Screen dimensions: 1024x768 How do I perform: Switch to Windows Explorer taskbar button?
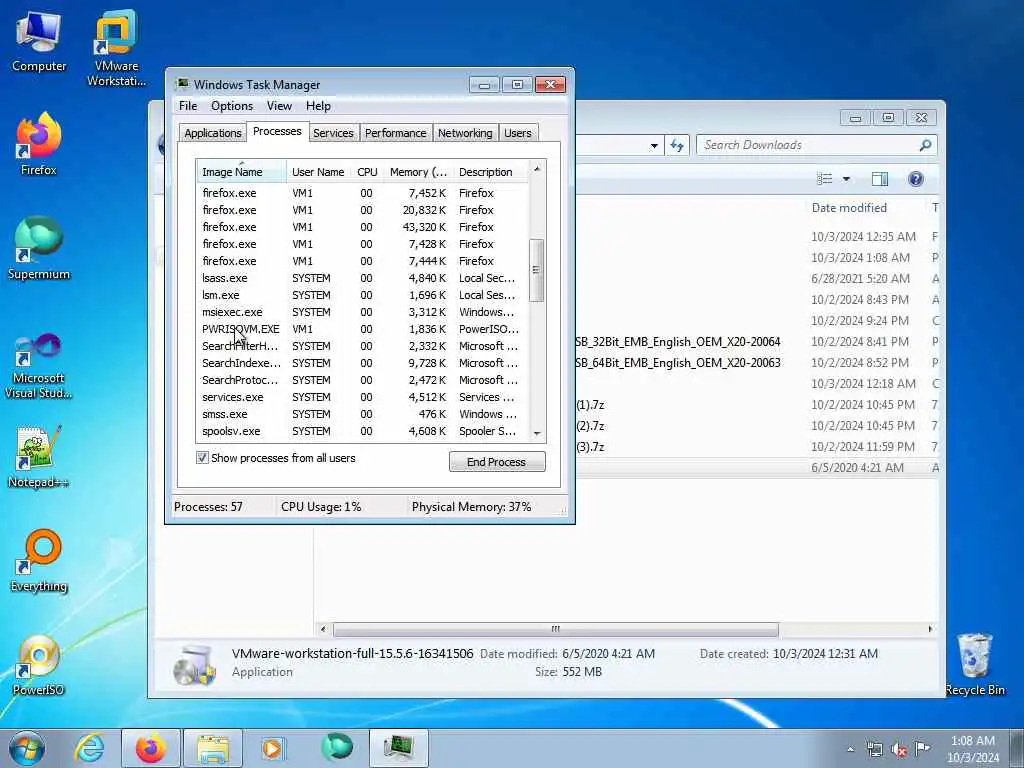point(213,748)
